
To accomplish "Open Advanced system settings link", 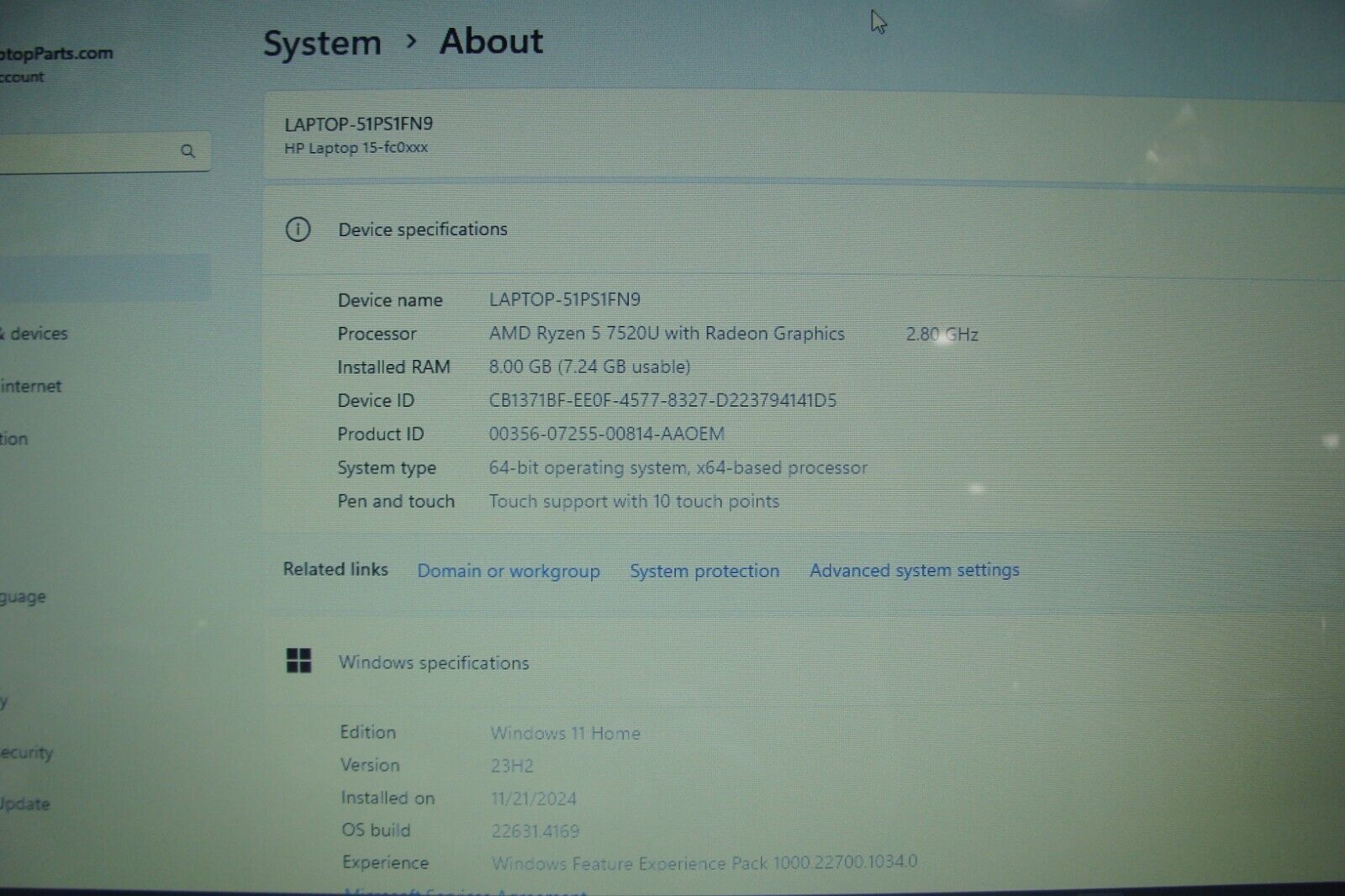I will click(915, 570).
